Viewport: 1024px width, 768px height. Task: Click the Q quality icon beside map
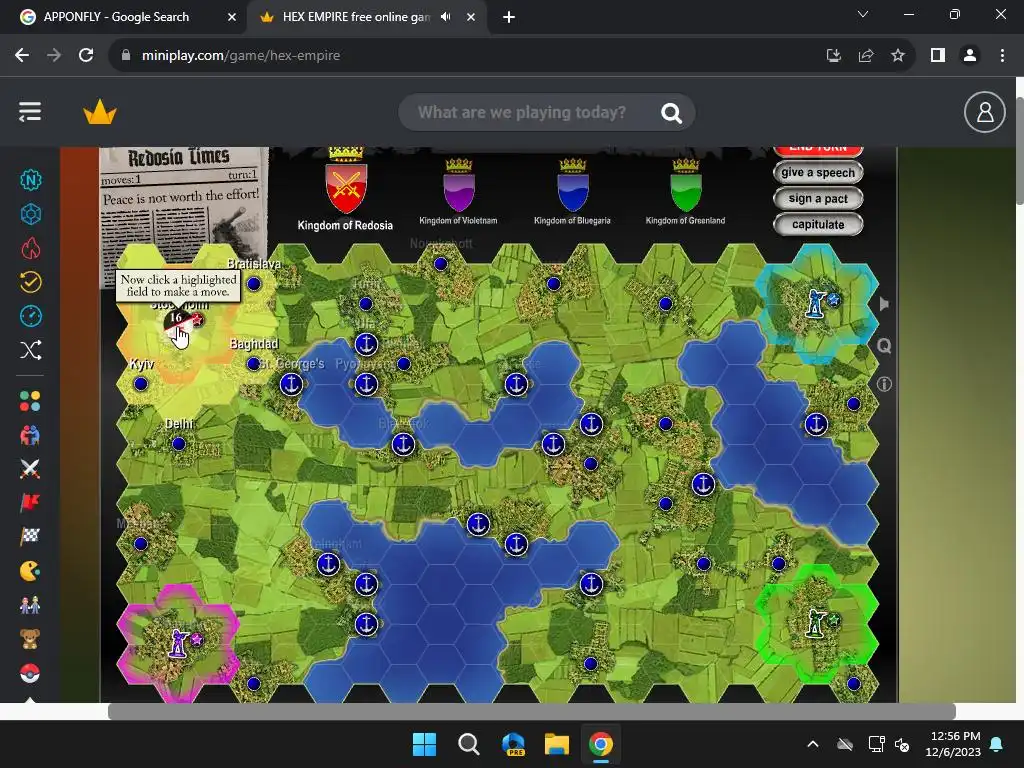(x=884, y=345)
